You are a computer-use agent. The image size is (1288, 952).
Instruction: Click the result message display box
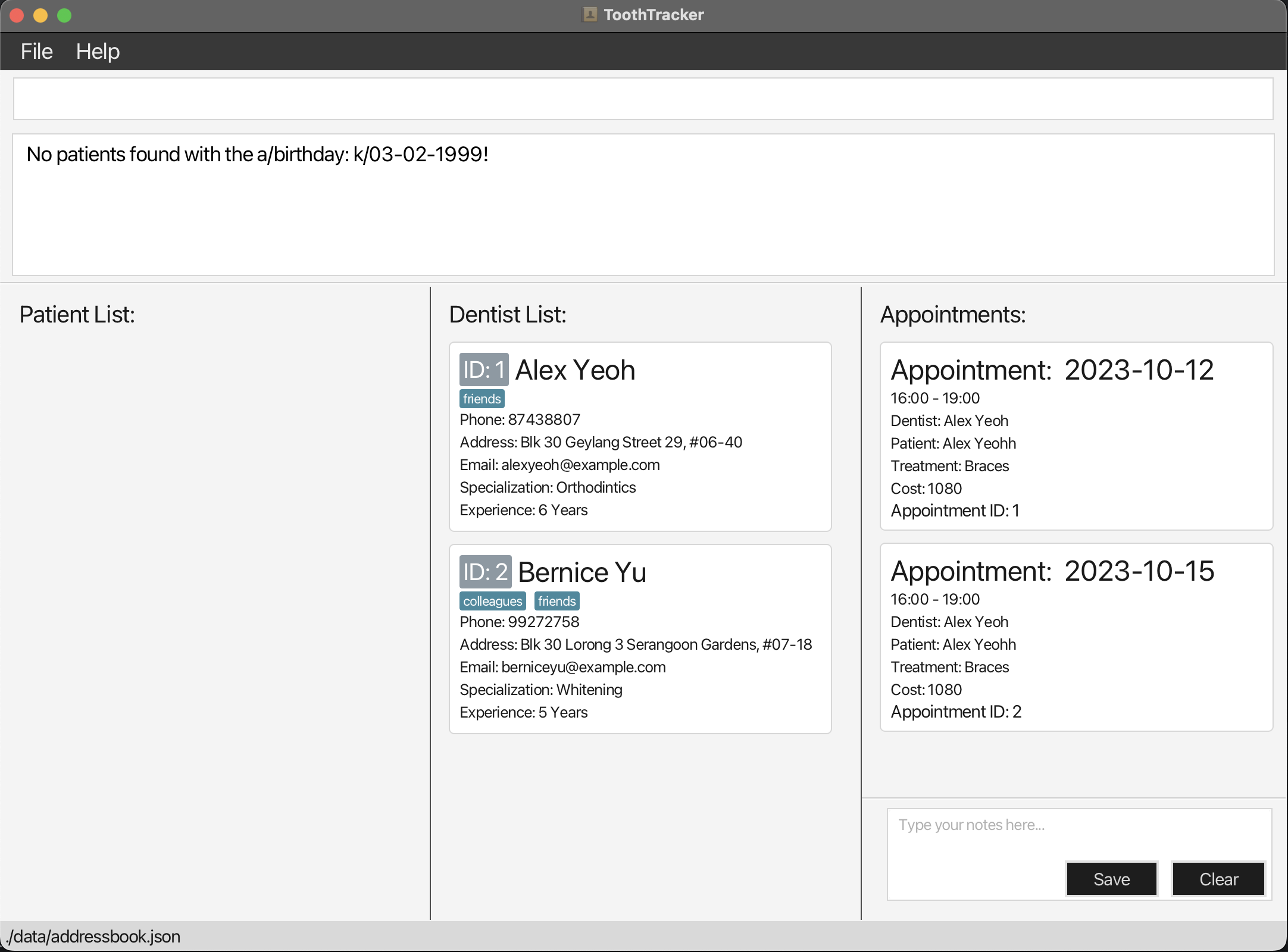click(643, 205)
